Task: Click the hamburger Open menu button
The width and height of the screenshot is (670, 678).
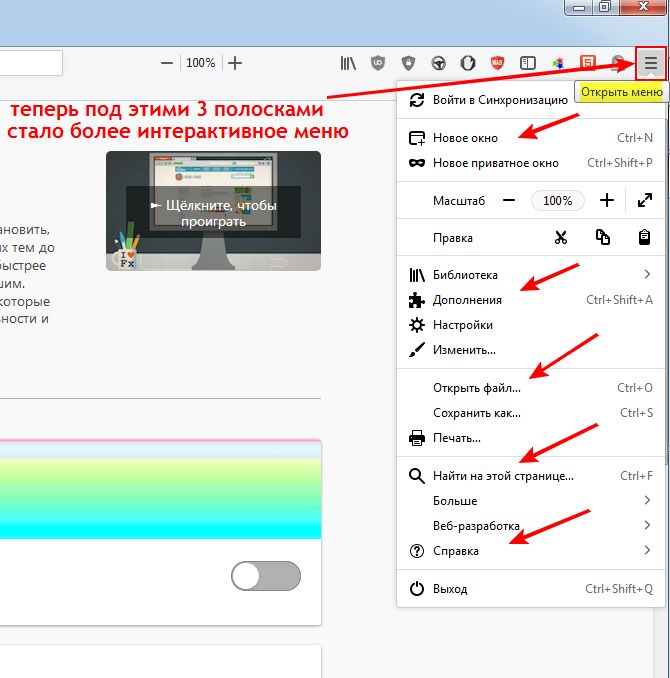Action: pos(650,63)
